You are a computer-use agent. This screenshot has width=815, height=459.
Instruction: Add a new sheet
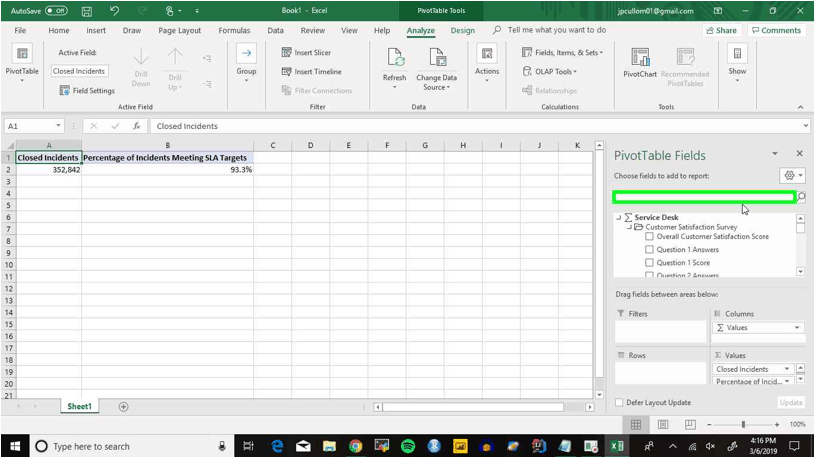click(x=123, y=407)
